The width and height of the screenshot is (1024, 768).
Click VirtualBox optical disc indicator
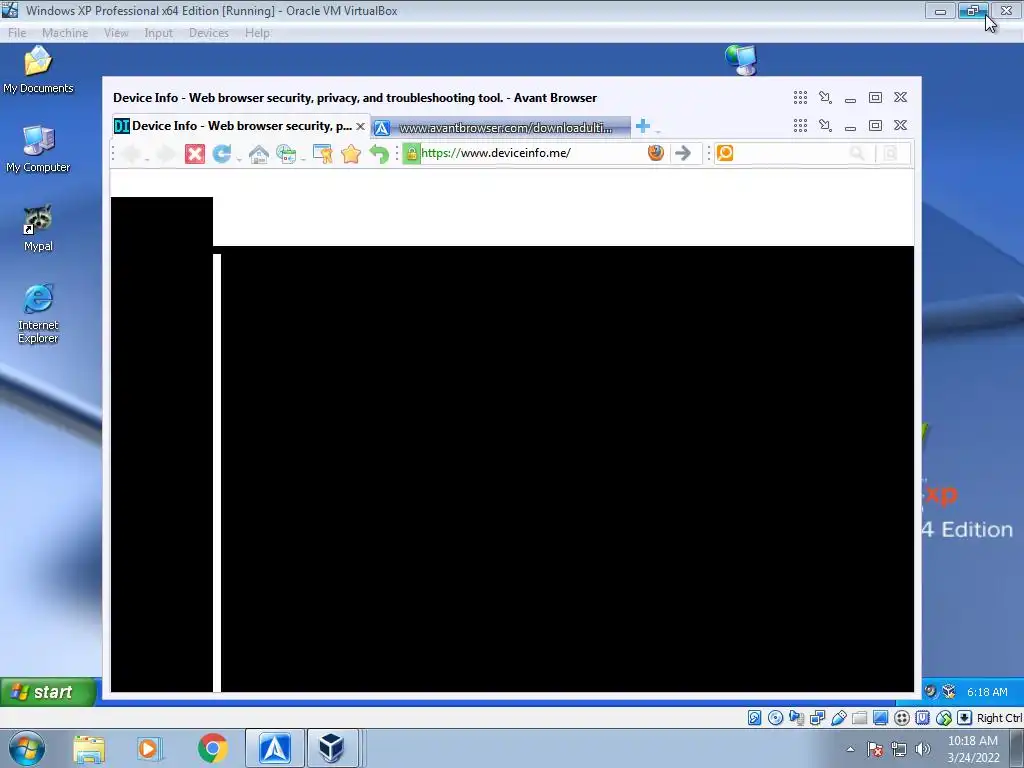(775, 718)
